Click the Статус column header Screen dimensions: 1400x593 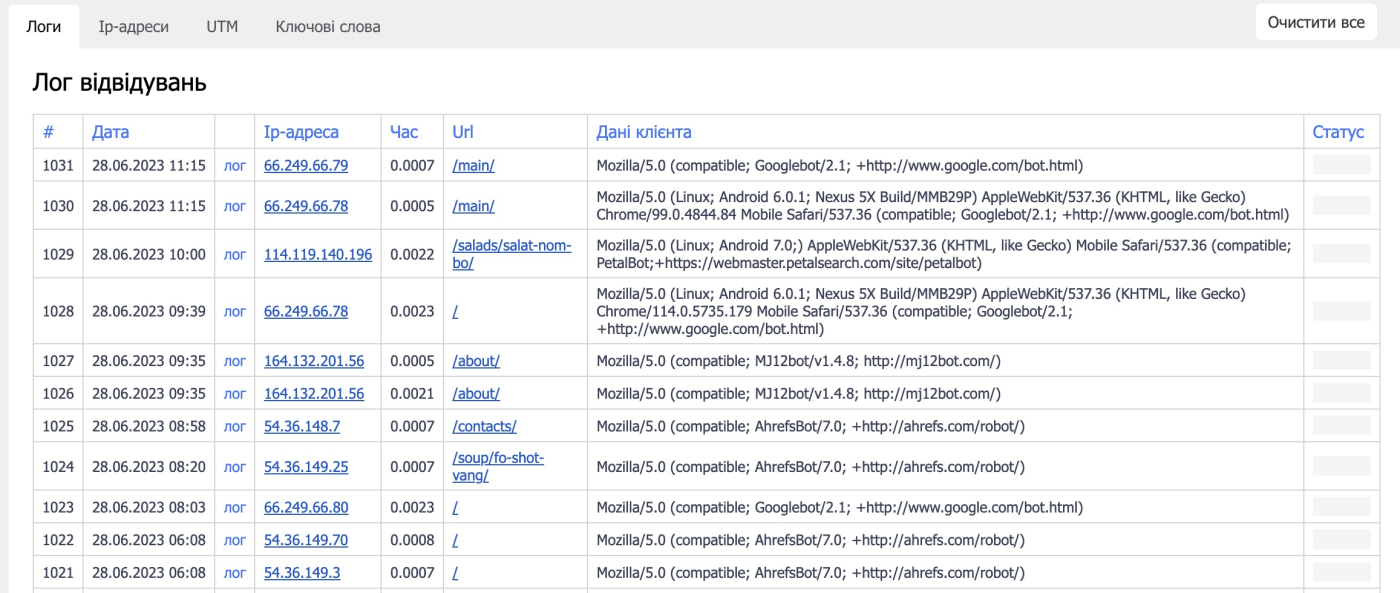(1338, 132)
